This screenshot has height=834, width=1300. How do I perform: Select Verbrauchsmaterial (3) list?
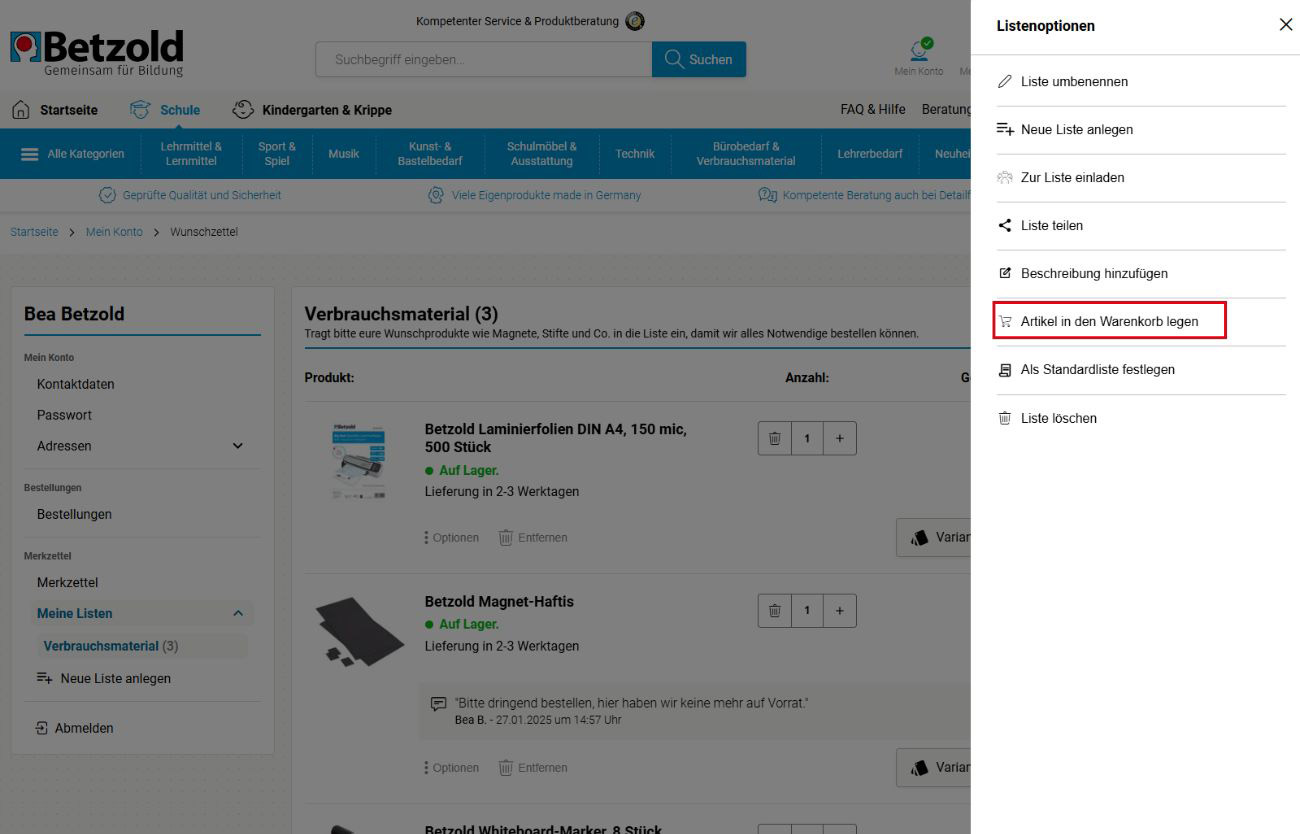click(x=111, y=646)
